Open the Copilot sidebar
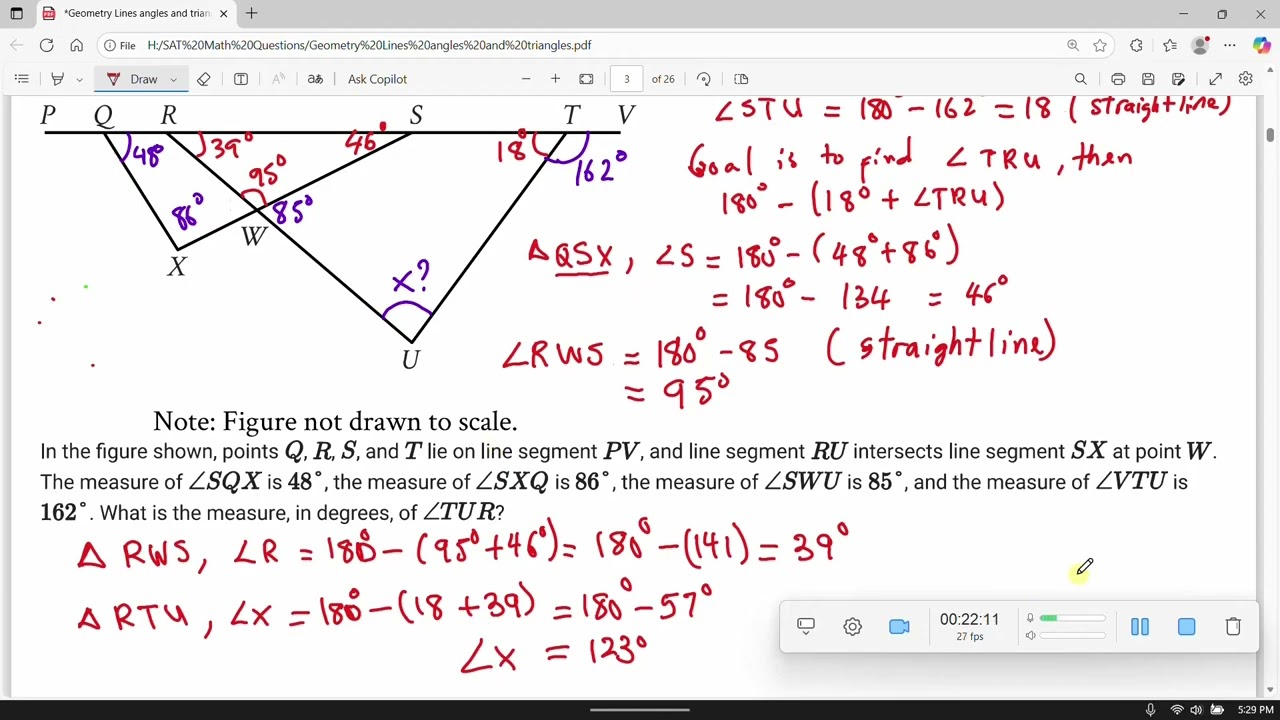This screenshot has height=720, width=1280. click(1261, 45)
